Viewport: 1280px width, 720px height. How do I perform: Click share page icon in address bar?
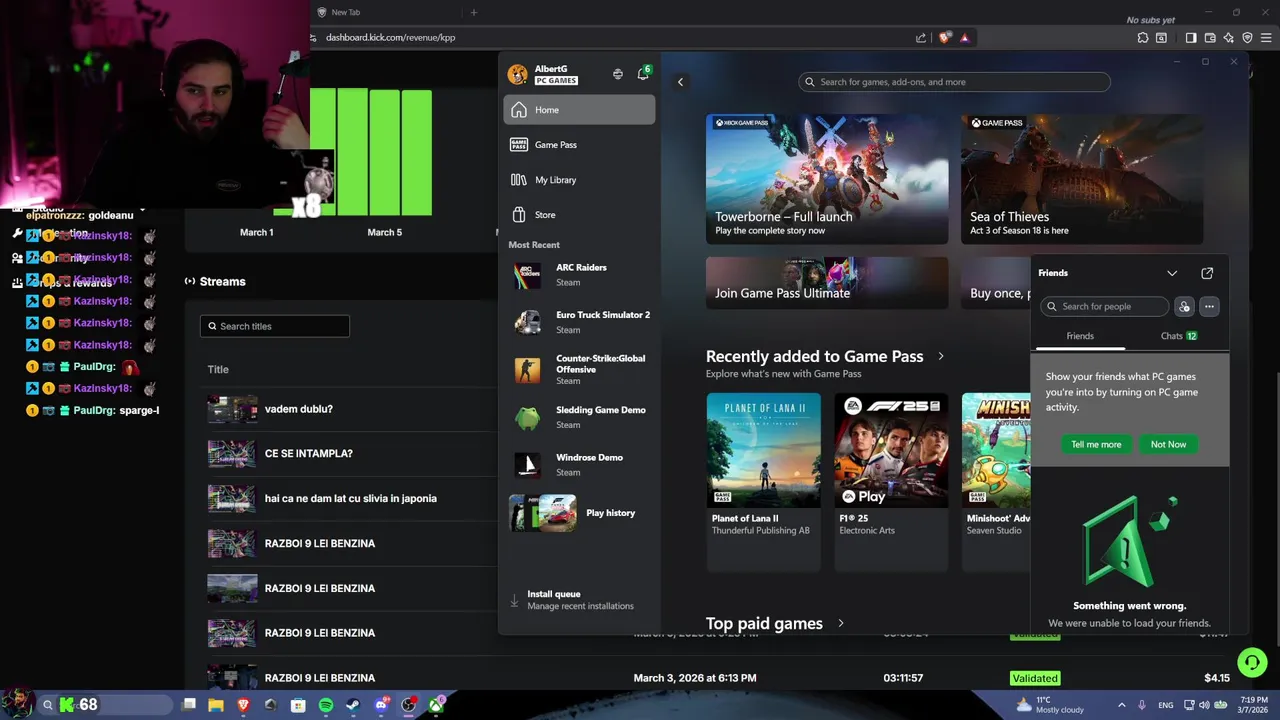pyautogui.click(x=921, y=38)
